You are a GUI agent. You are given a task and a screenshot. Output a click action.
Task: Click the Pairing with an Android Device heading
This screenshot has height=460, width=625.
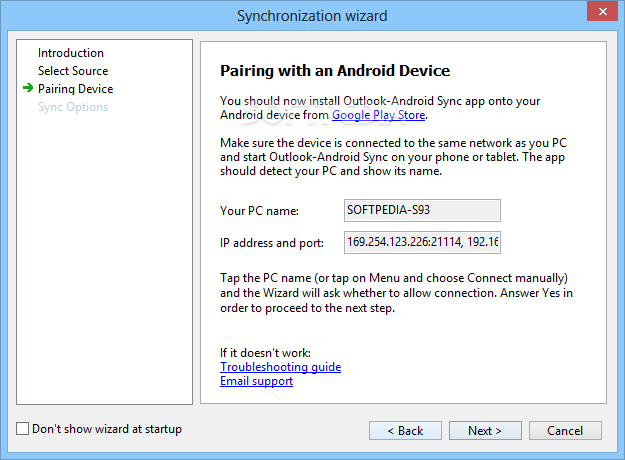coord(335,71)
